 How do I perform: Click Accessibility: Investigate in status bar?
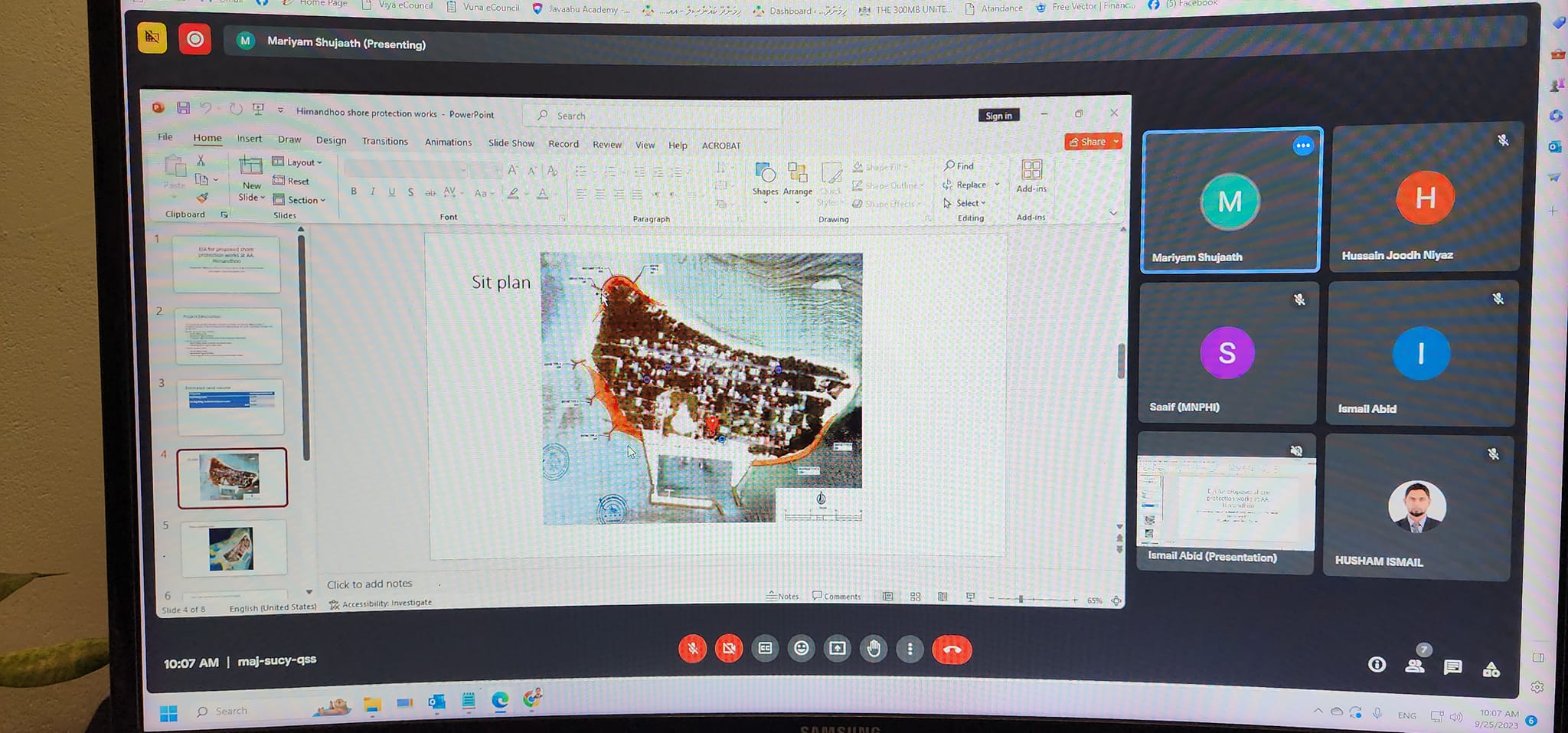click(380, 604)
